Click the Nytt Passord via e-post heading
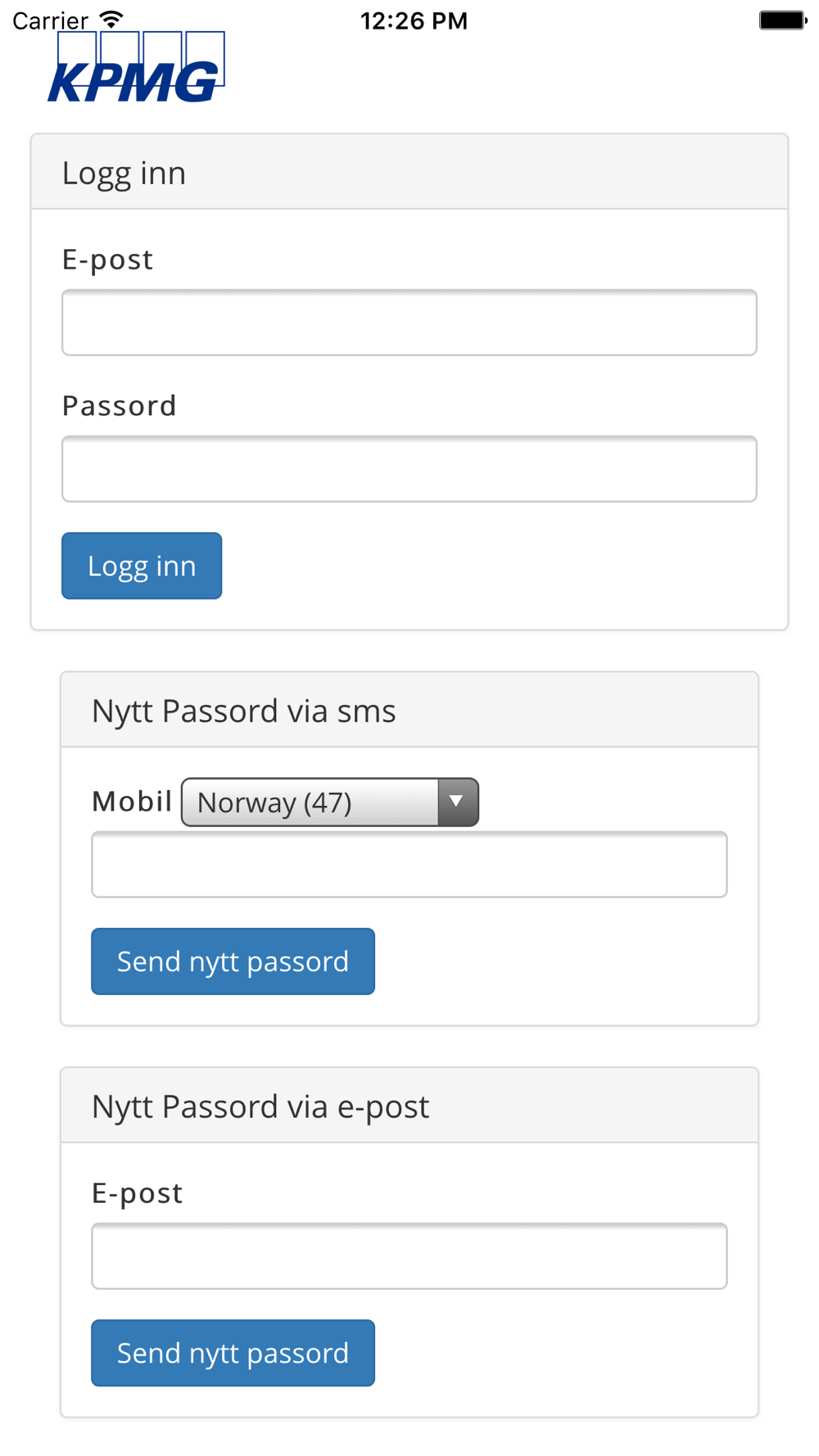 point(260,1106)
